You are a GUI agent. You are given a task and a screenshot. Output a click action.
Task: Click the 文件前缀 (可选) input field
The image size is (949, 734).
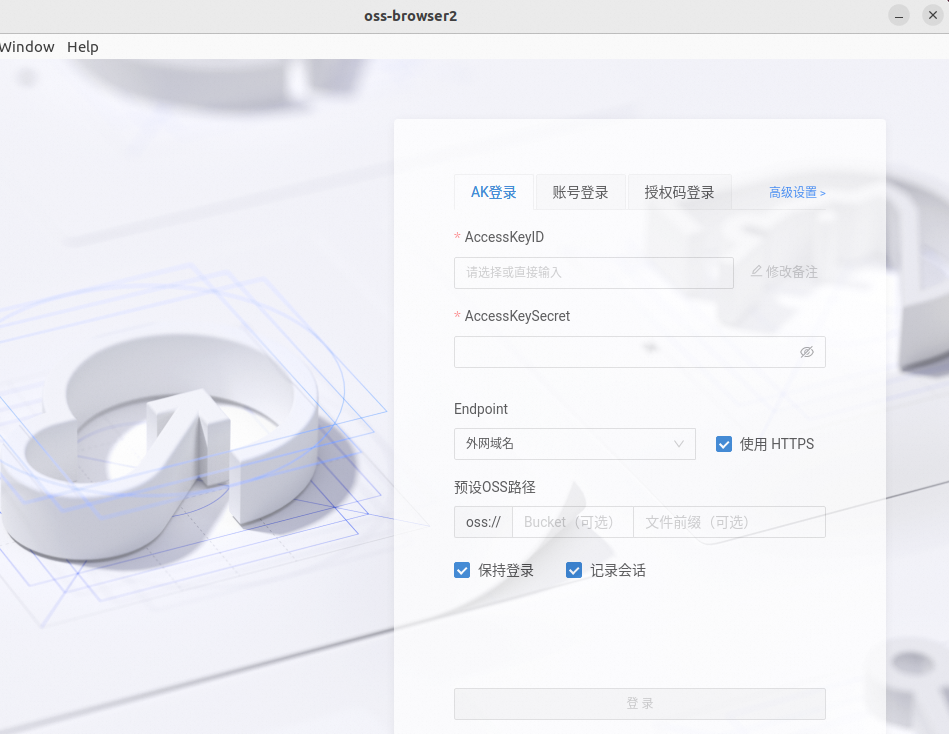click(x=729, y=522)
